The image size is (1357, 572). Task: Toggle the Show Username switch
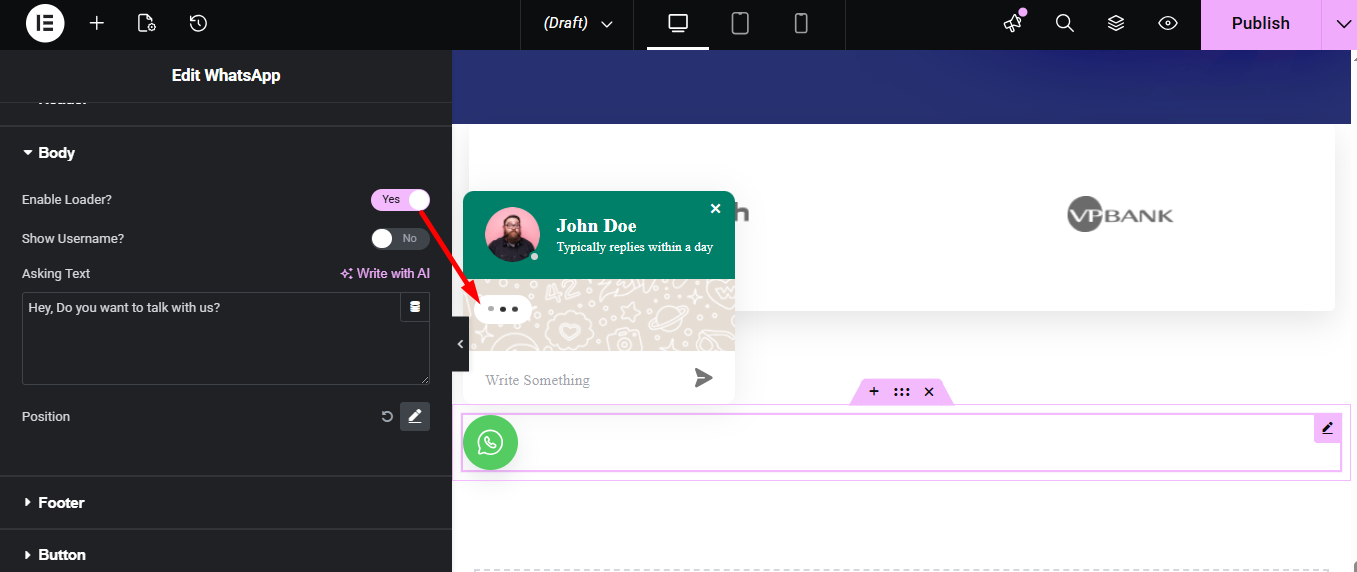(x=400, y=239)
